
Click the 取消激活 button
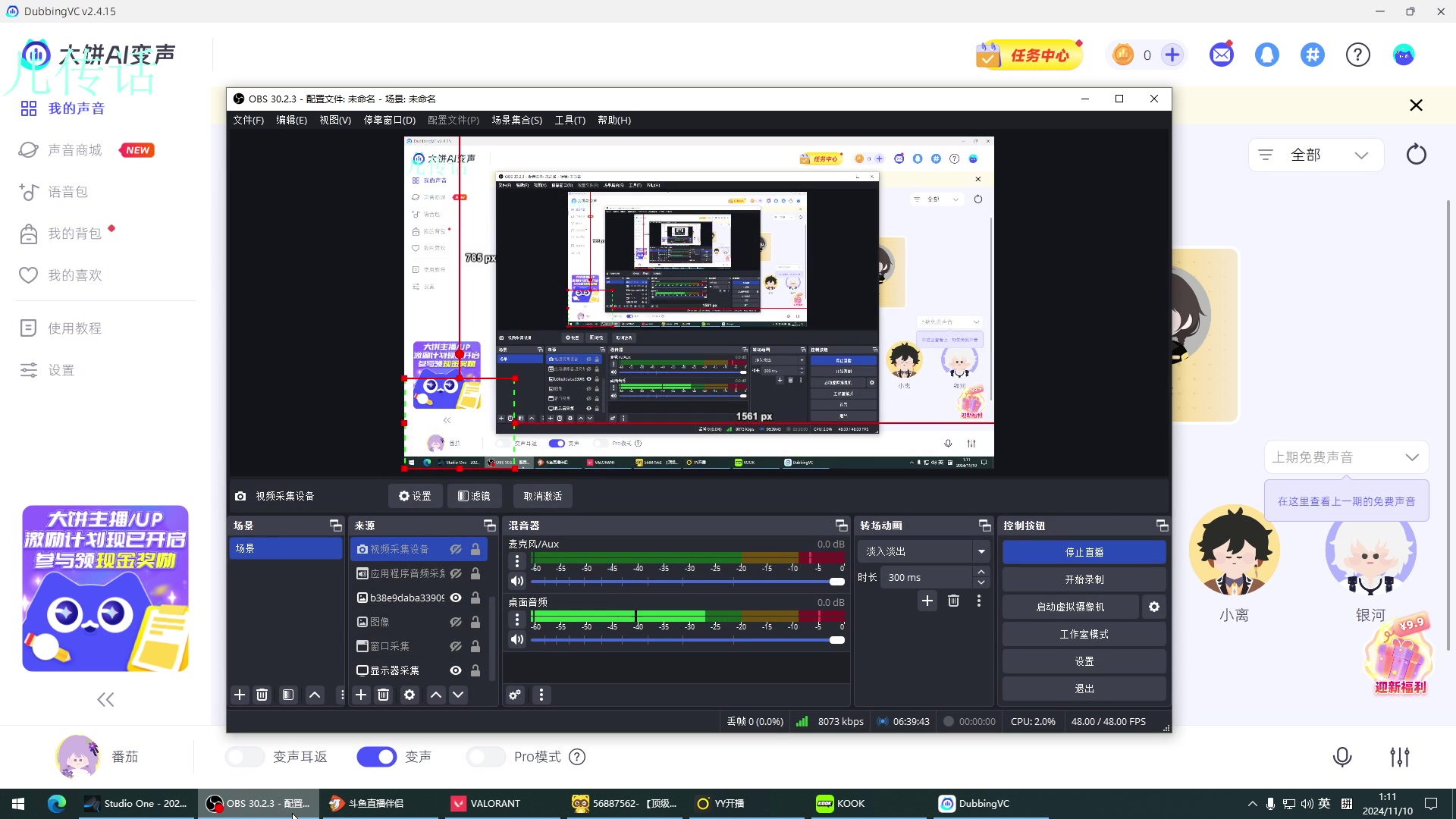click(543, 496)
